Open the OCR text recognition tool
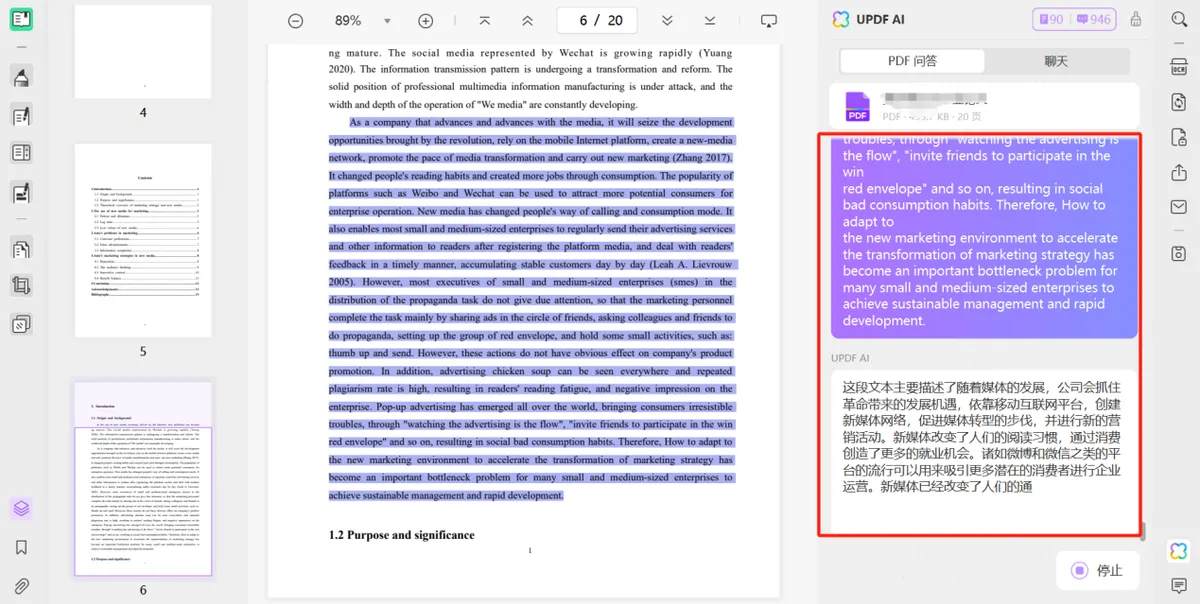This screenshot has height=604, width=1200. pos(1178,66)
